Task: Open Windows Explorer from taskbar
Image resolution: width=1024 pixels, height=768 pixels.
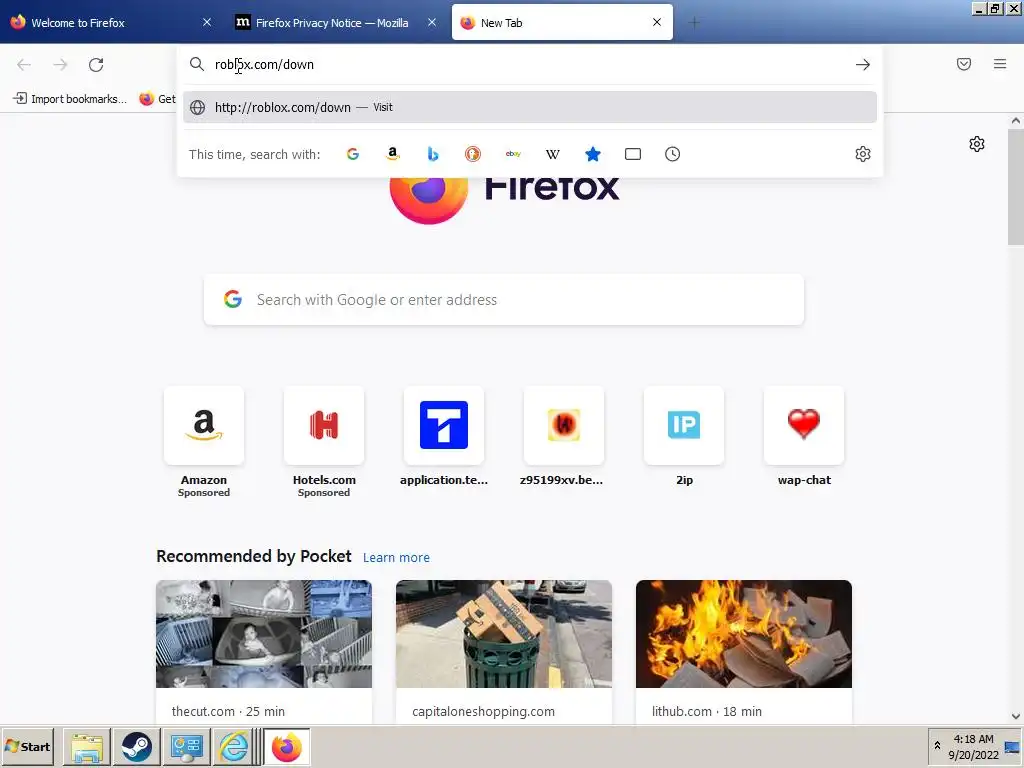Action: [x=87, y=747]
